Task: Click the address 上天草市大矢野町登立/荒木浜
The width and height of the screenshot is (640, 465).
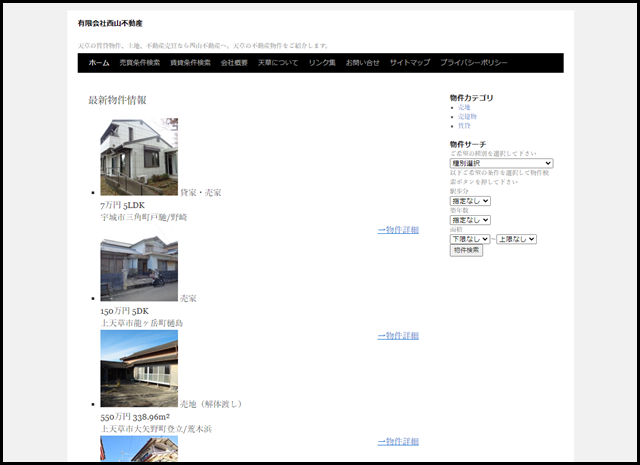Action: coord(156,429)
